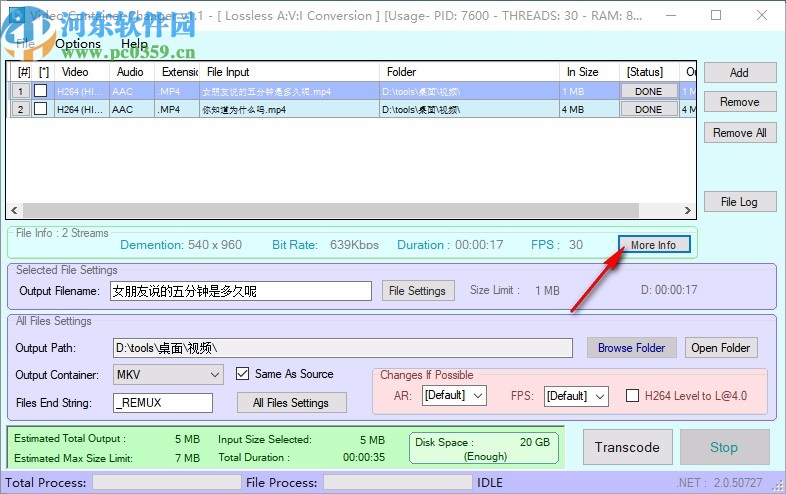The width and height of the screenshot is (786, 494).
Task: Toggle Same As Source checkbox
Action: click(243, 374)
